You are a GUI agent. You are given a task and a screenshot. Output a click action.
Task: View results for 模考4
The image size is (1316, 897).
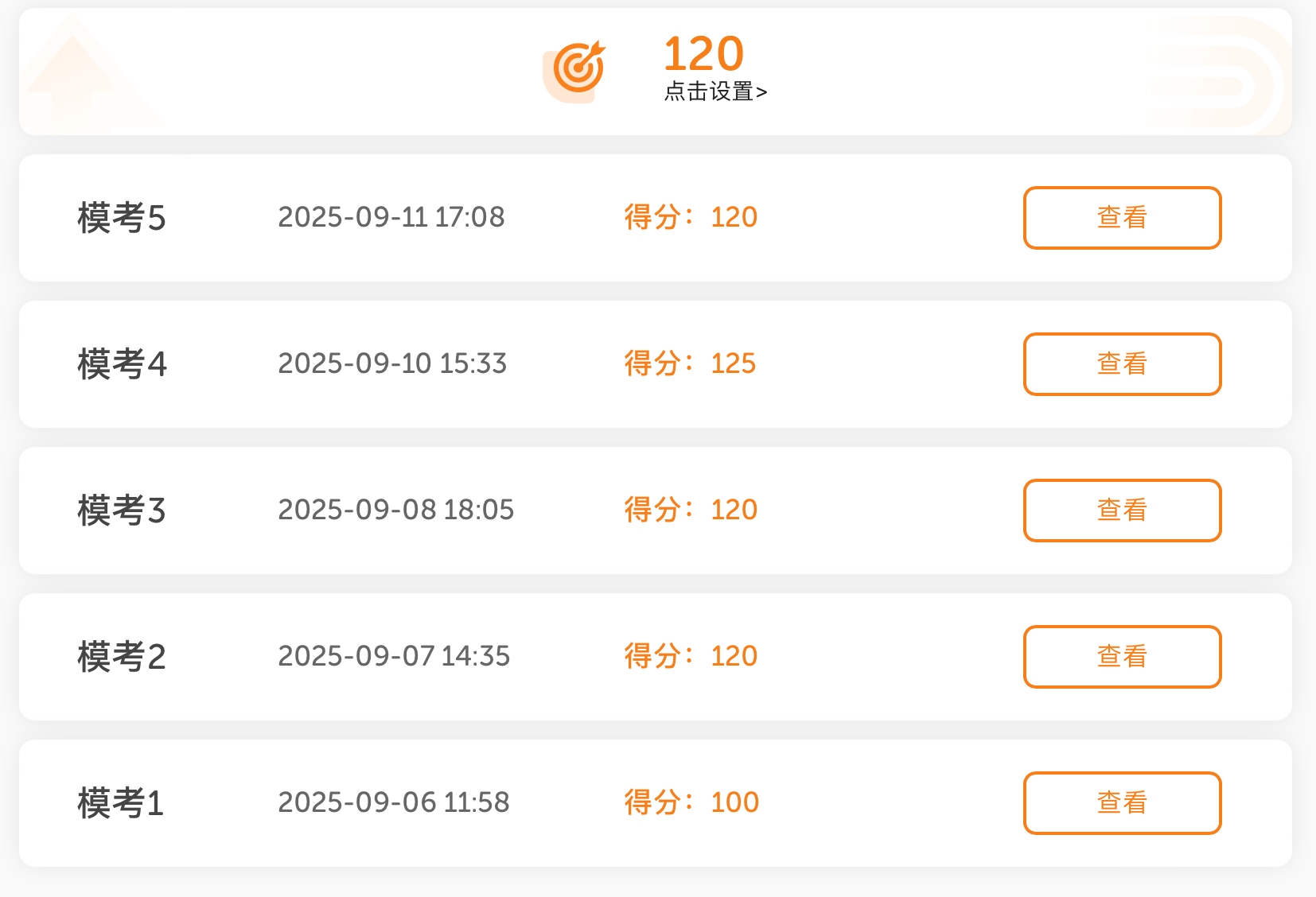1122,364
